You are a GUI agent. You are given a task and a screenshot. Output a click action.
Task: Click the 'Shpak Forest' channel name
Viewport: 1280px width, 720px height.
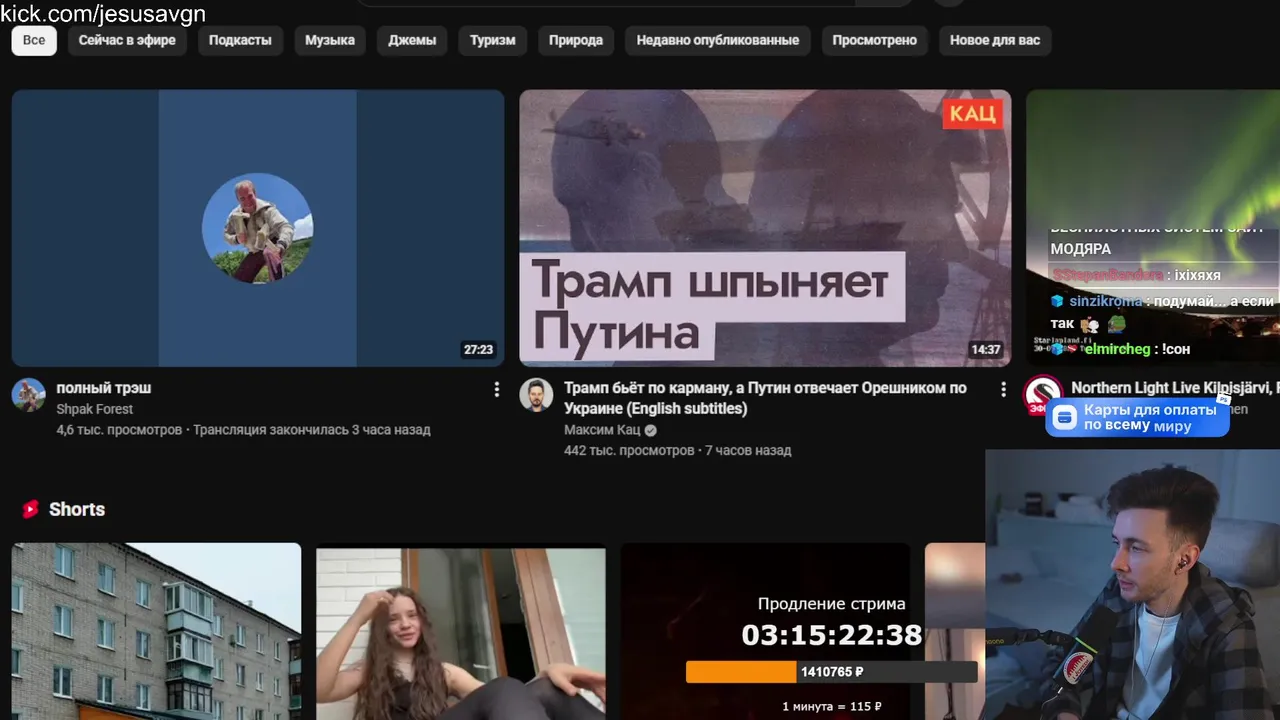94,409
